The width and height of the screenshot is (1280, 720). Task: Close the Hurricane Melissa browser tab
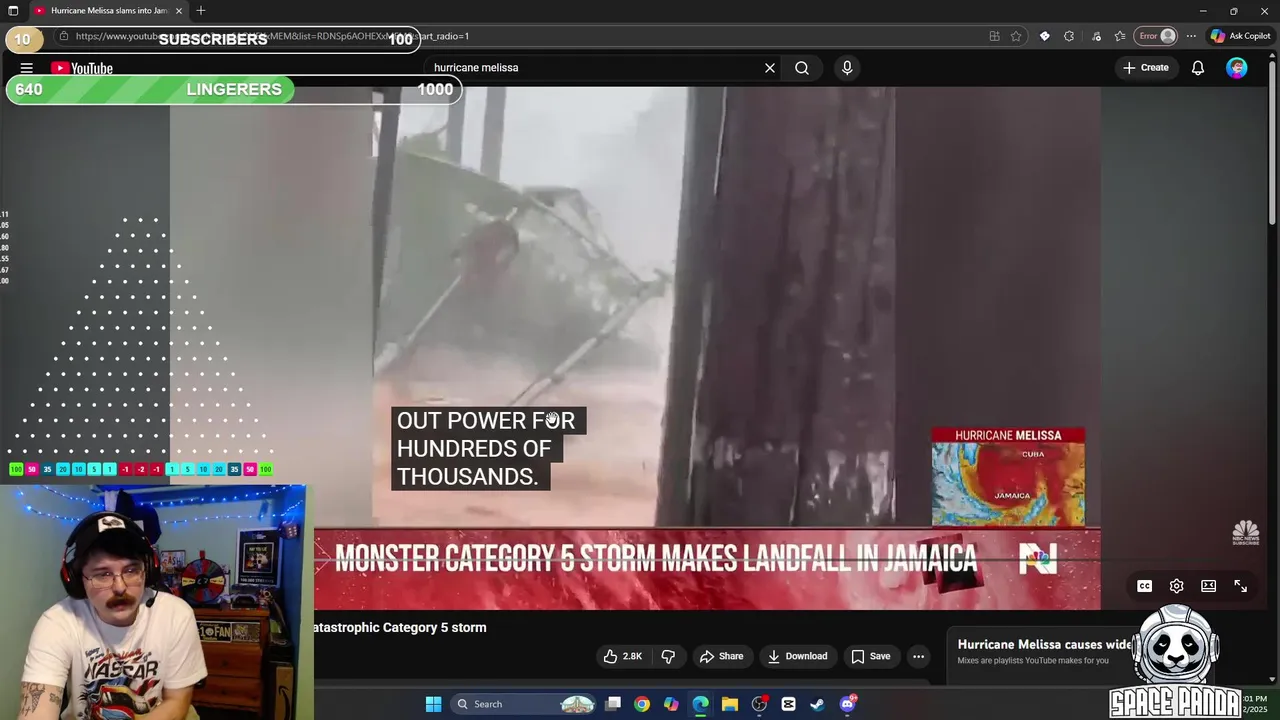(179, 11)
